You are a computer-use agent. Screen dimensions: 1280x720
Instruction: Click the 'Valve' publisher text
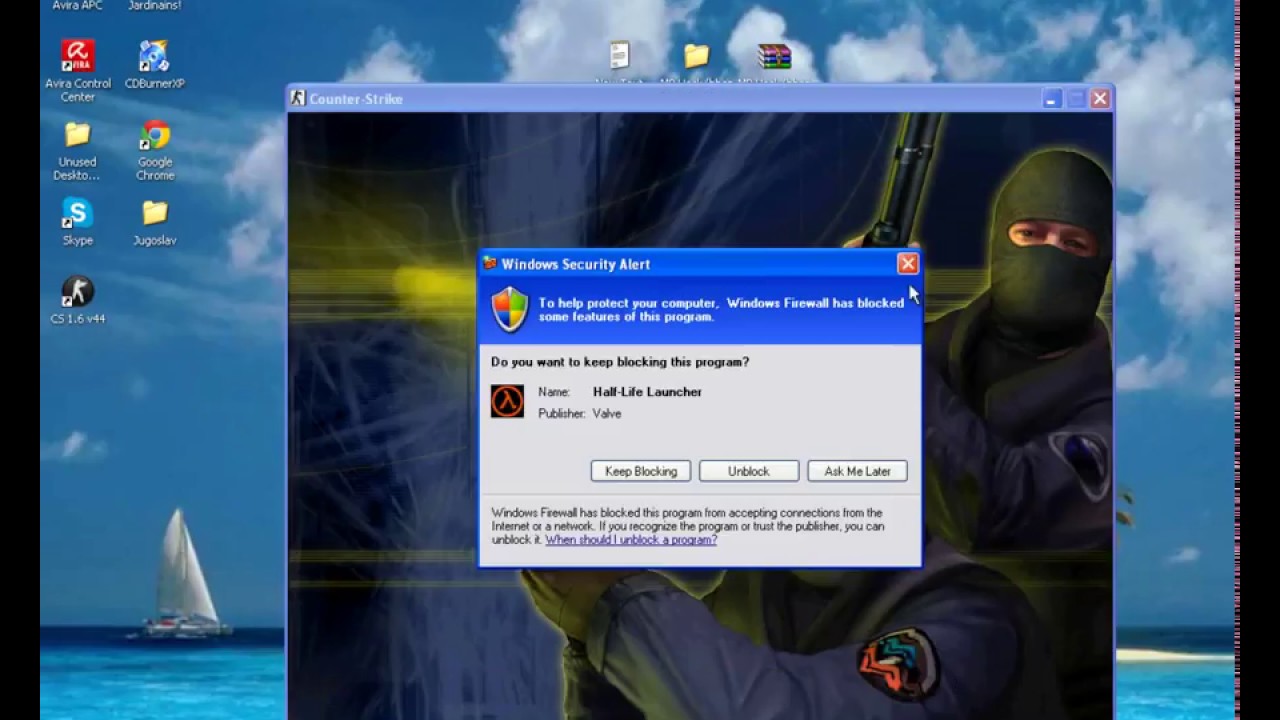pos(607,413)
